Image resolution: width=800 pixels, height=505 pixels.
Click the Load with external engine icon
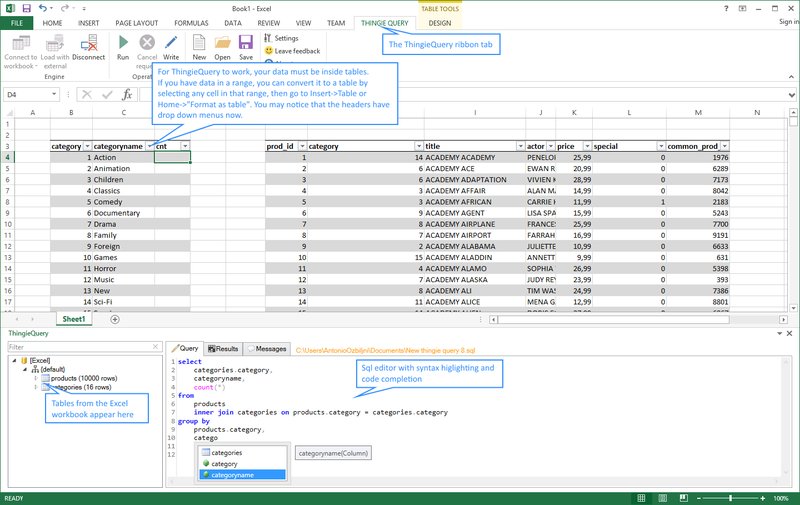pos(55,43)
